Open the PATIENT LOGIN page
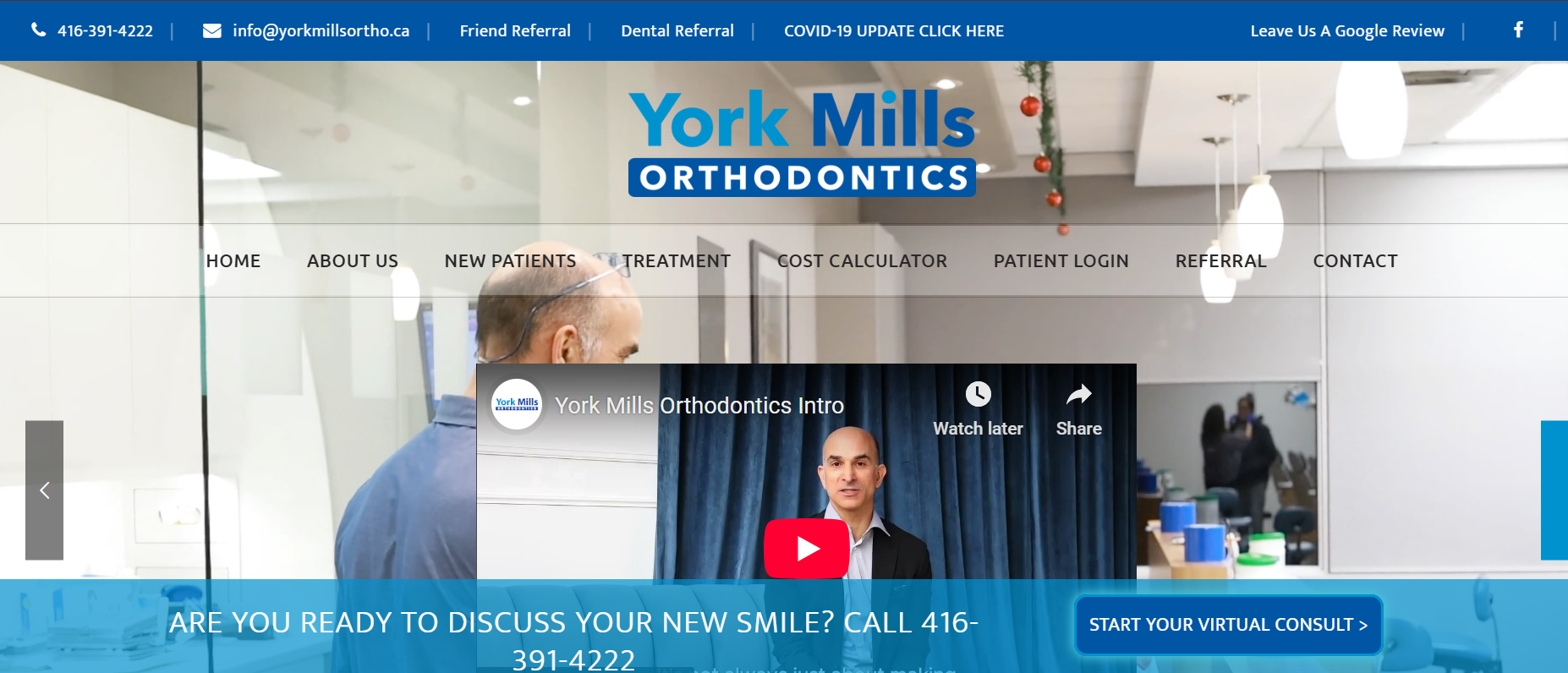 click(x=1061, y=261)
